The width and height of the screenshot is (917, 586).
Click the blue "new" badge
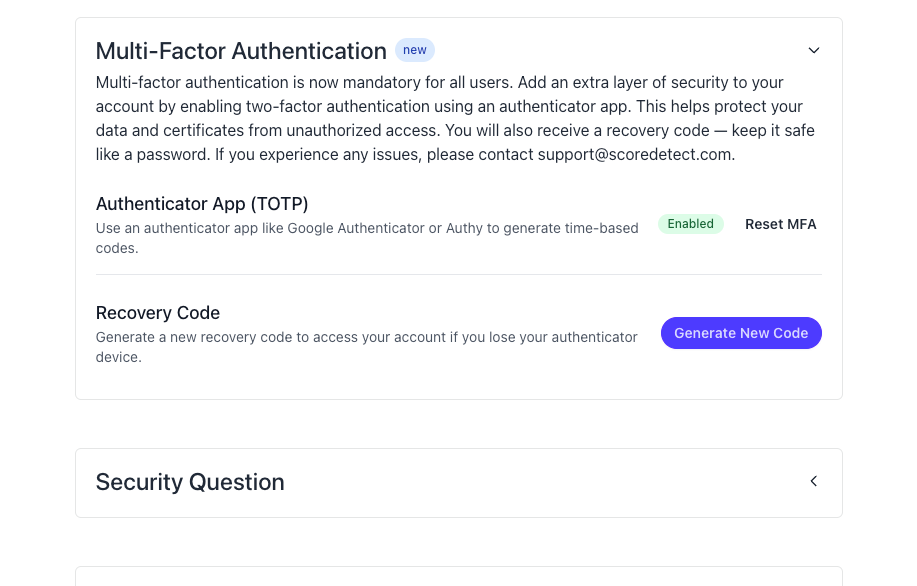click(414, 50)
